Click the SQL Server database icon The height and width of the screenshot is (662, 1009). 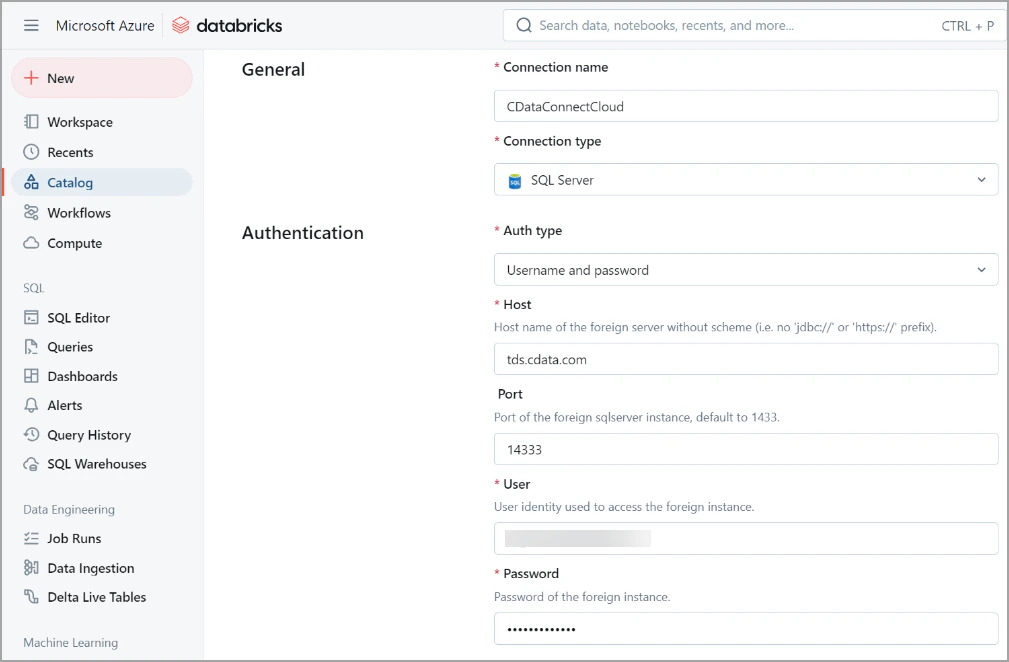click(515, 181)
